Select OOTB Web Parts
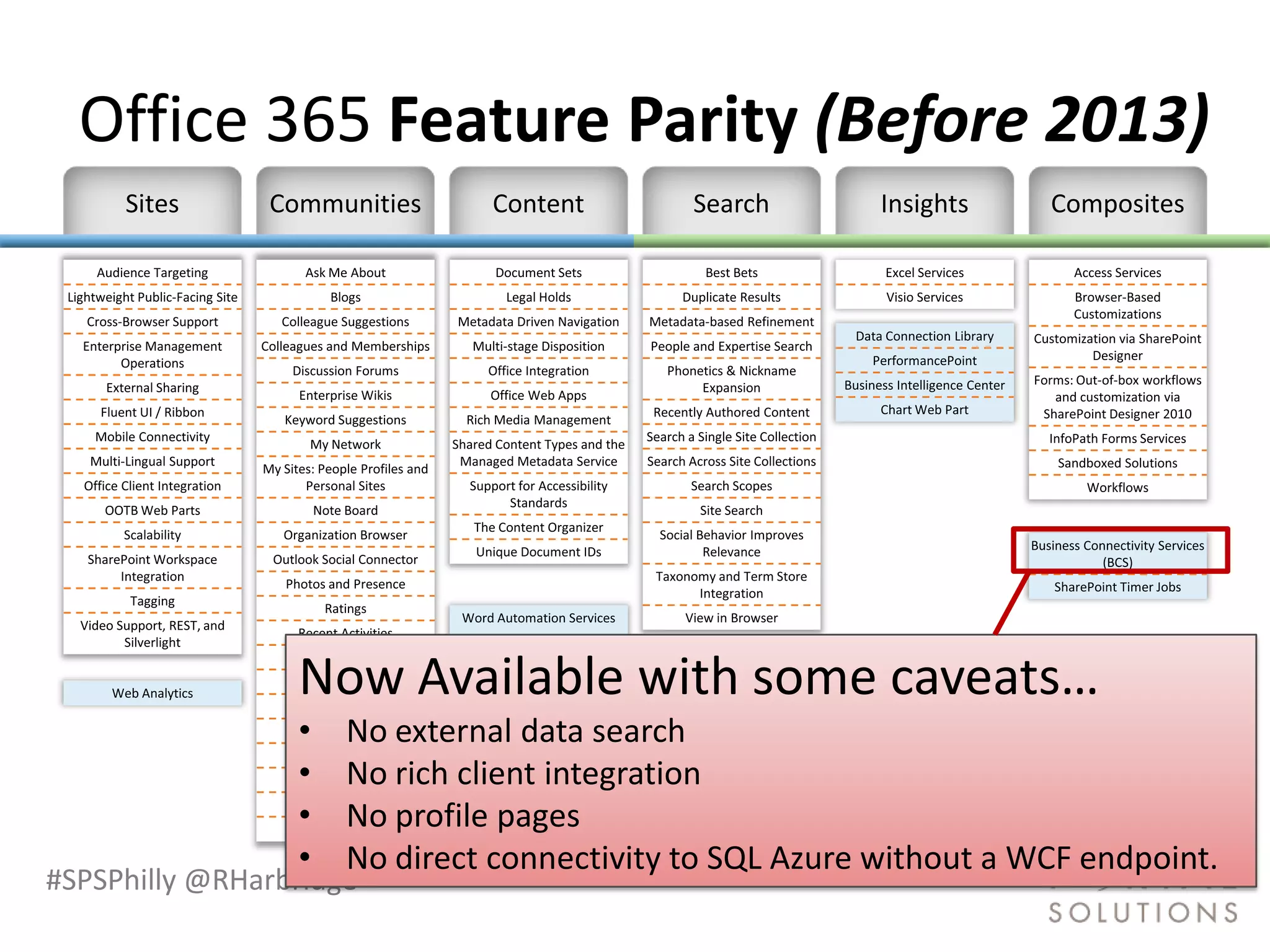This screenshot has height=952, width=1270. [152, 511]
